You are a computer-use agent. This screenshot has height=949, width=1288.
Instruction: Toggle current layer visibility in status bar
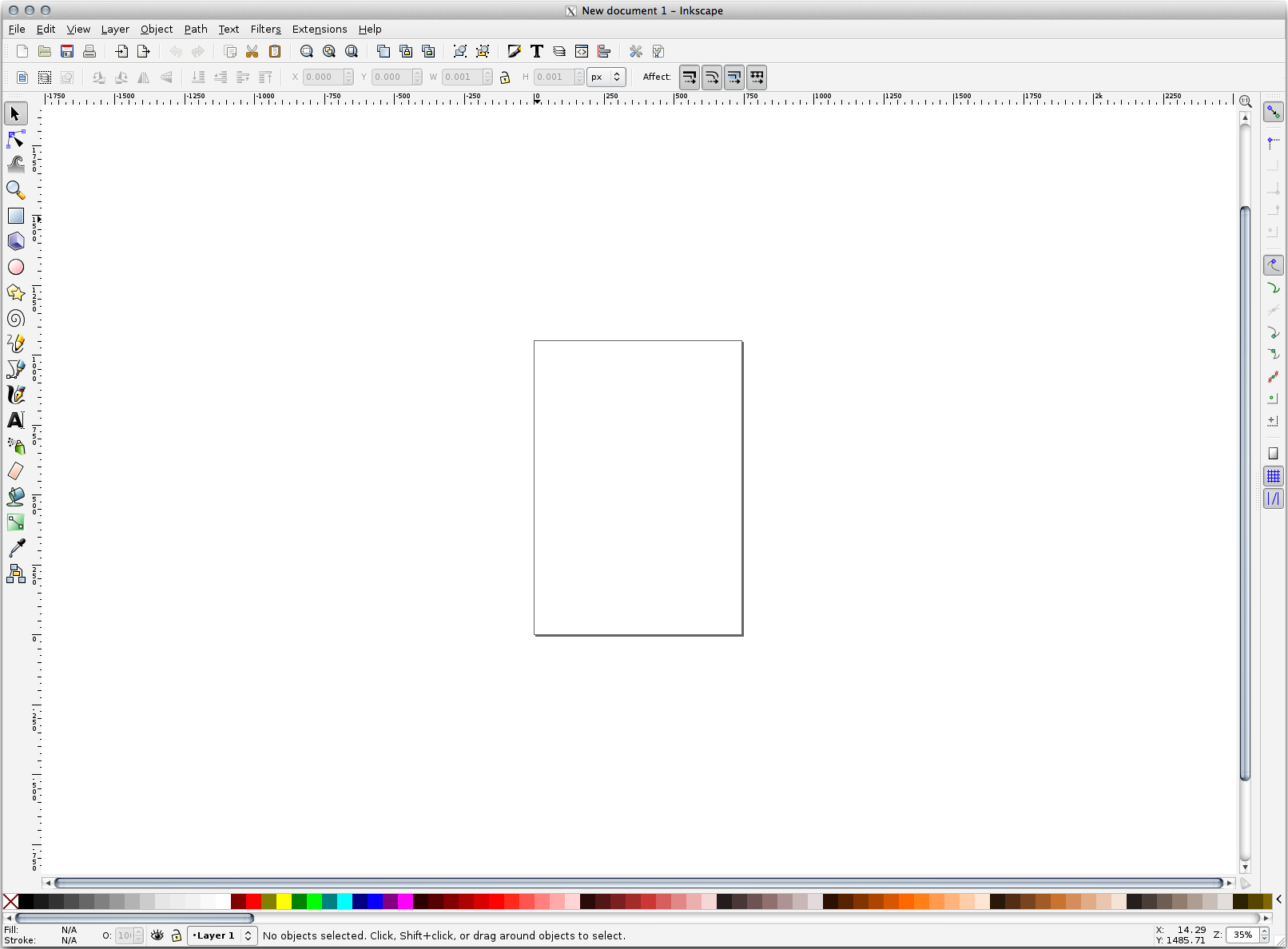[157, 935]
